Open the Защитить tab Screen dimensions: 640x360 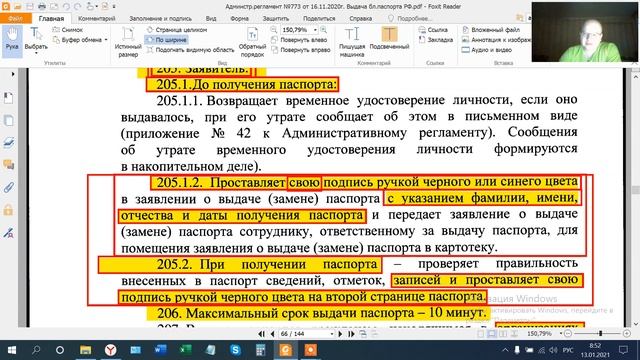pos(276,18)
